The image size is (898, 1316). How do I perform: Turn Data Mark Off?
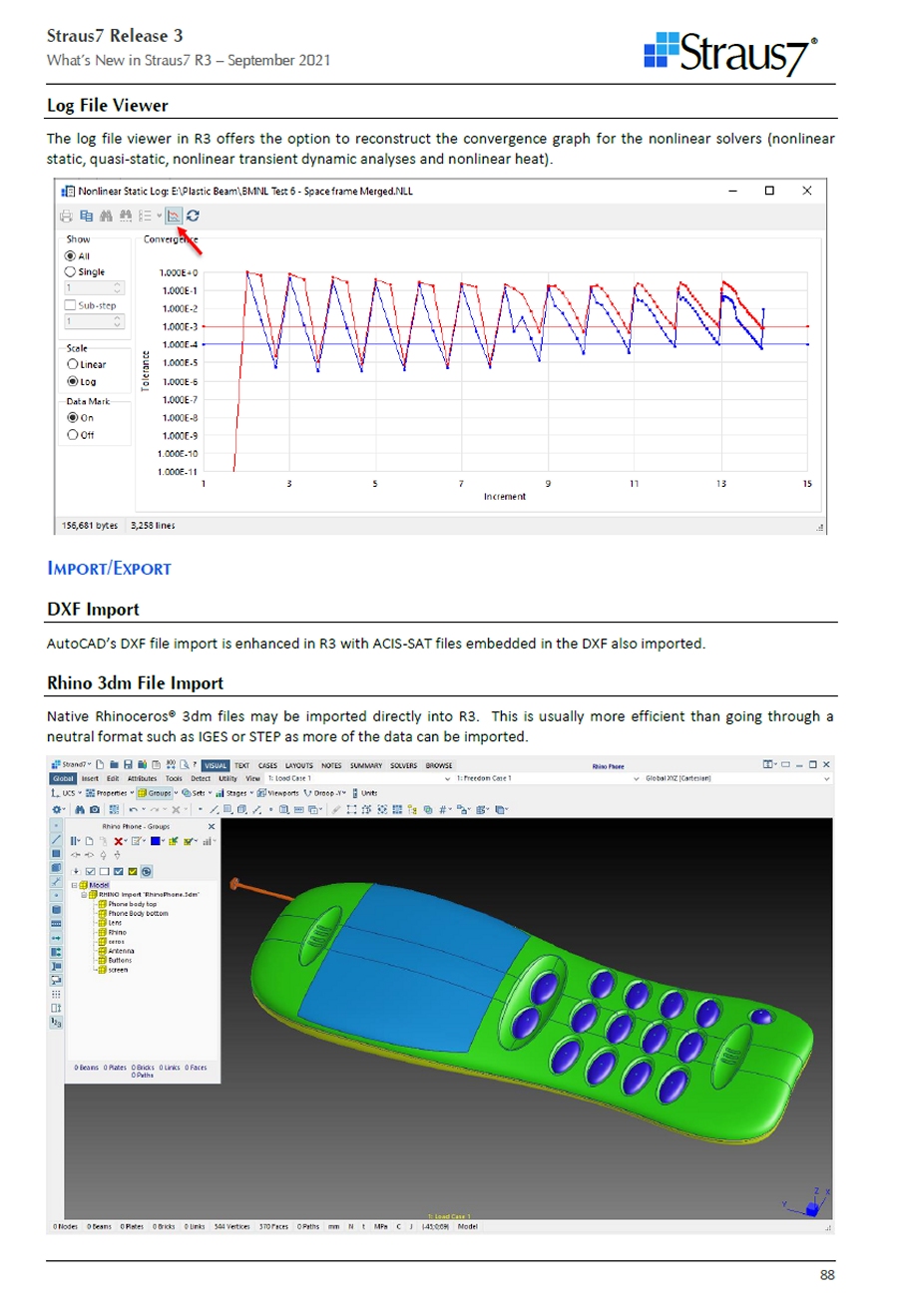pos(72,435)
